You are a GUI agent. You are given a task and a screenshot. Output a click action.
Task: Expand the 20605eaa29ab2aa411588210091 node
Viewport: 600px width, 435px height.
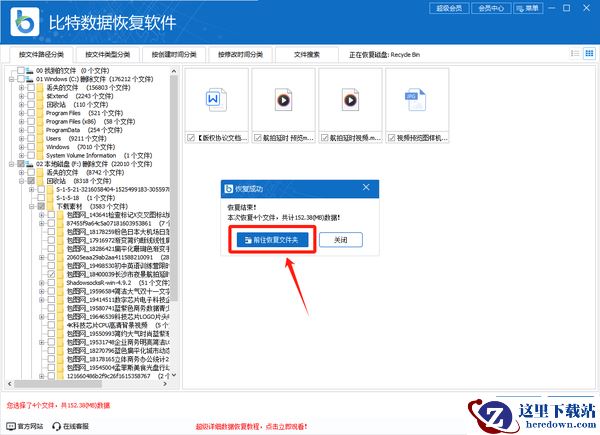point(41,257)
